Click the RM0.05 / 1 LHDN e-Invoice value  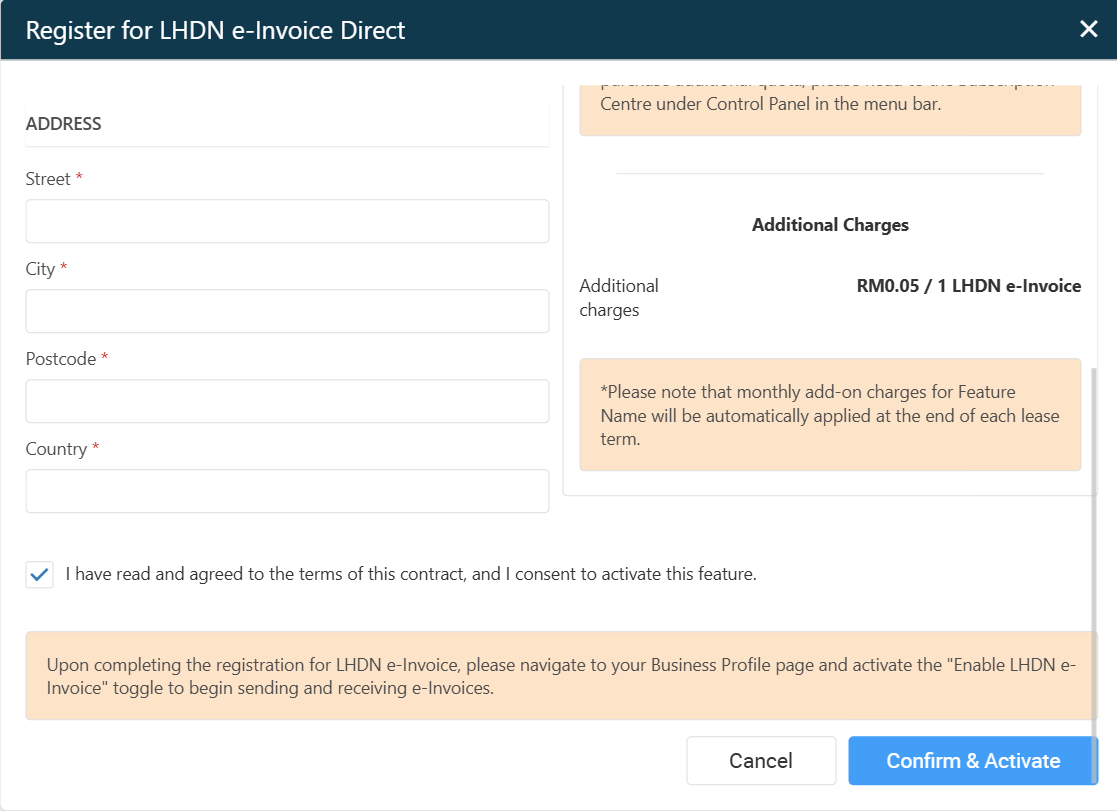[969, 286]
